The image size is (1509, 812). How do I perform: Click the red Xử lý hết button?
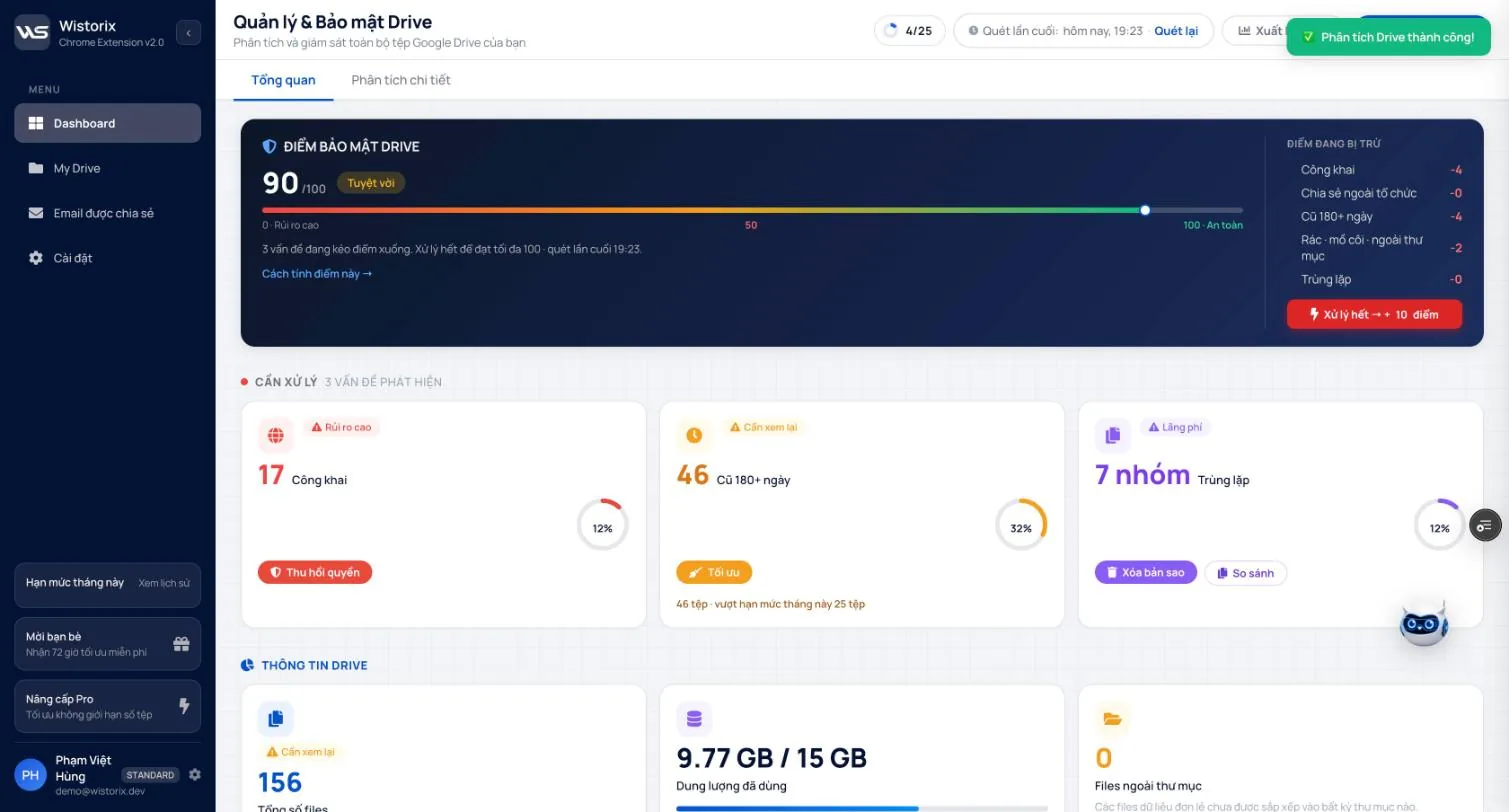click(x=1374, y=314)
